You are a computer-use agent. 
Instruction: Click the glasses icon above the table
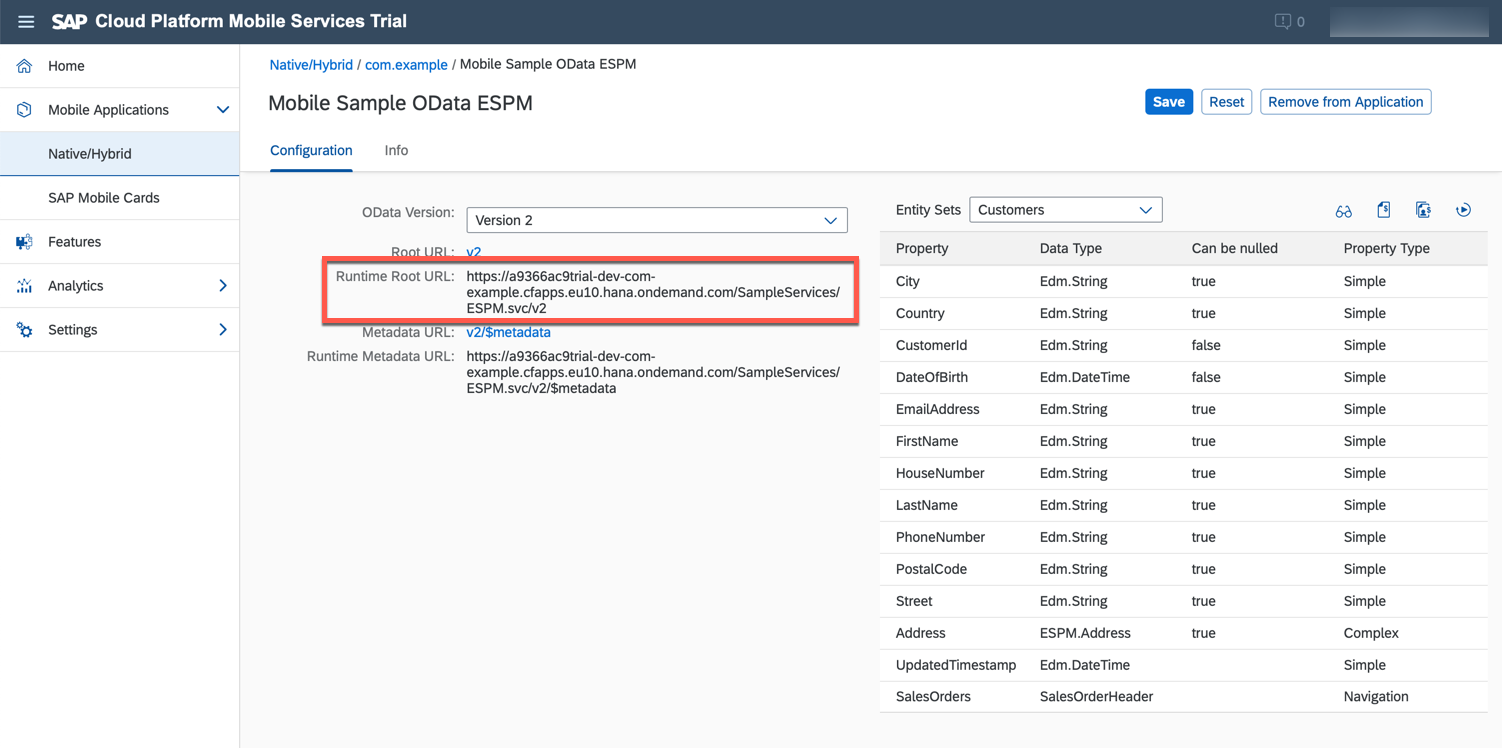pyautogui.click(x=1343, y=210)
